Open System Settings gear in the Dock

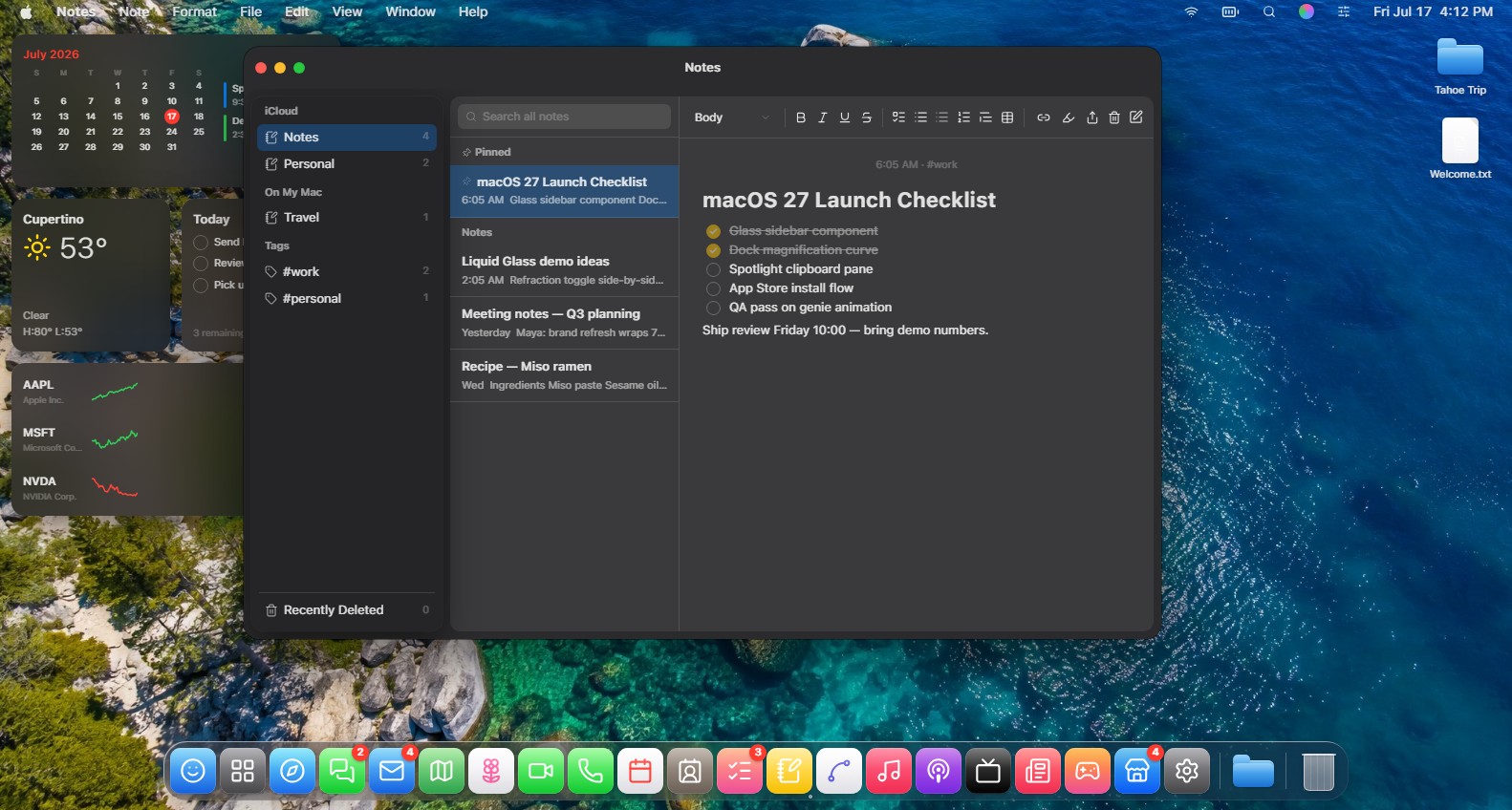coord(1187,771)
